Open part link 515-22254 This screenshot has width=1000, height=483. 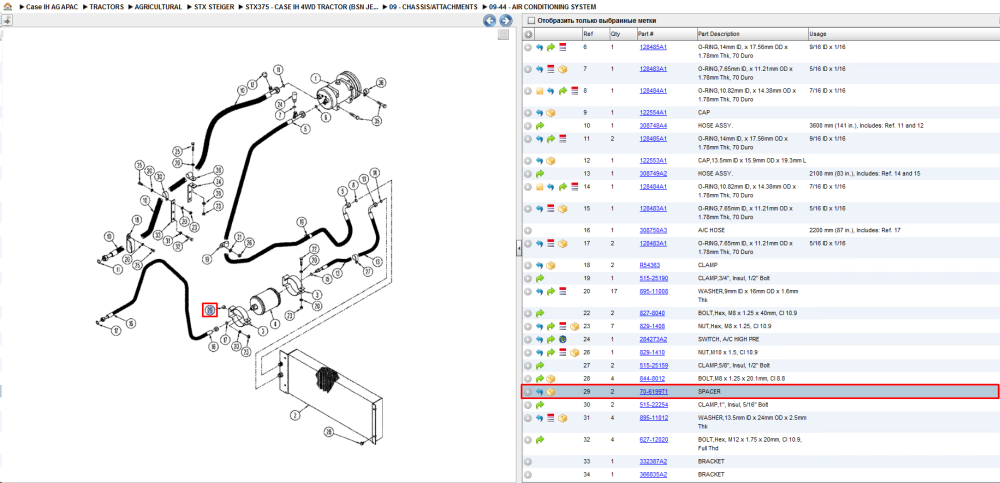654,405
